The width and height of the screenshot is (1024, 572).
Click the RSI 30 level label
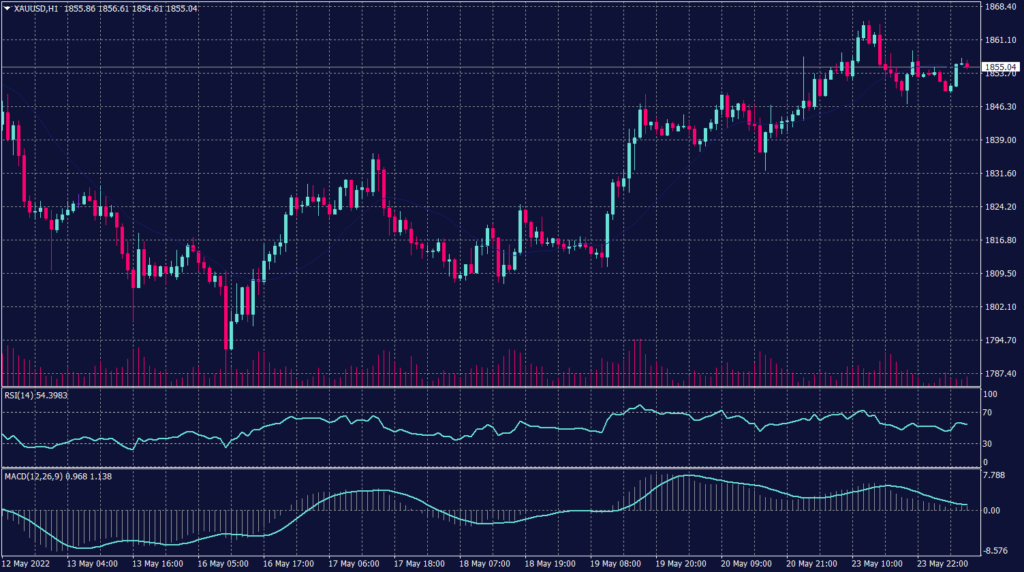(x=987, y=443)
